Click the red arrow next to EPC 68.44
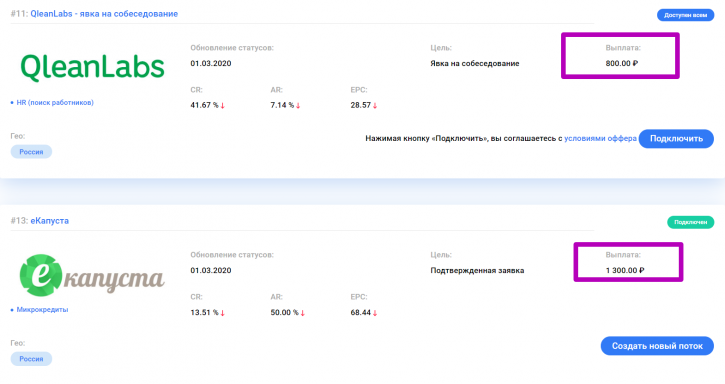 [375, 313]
